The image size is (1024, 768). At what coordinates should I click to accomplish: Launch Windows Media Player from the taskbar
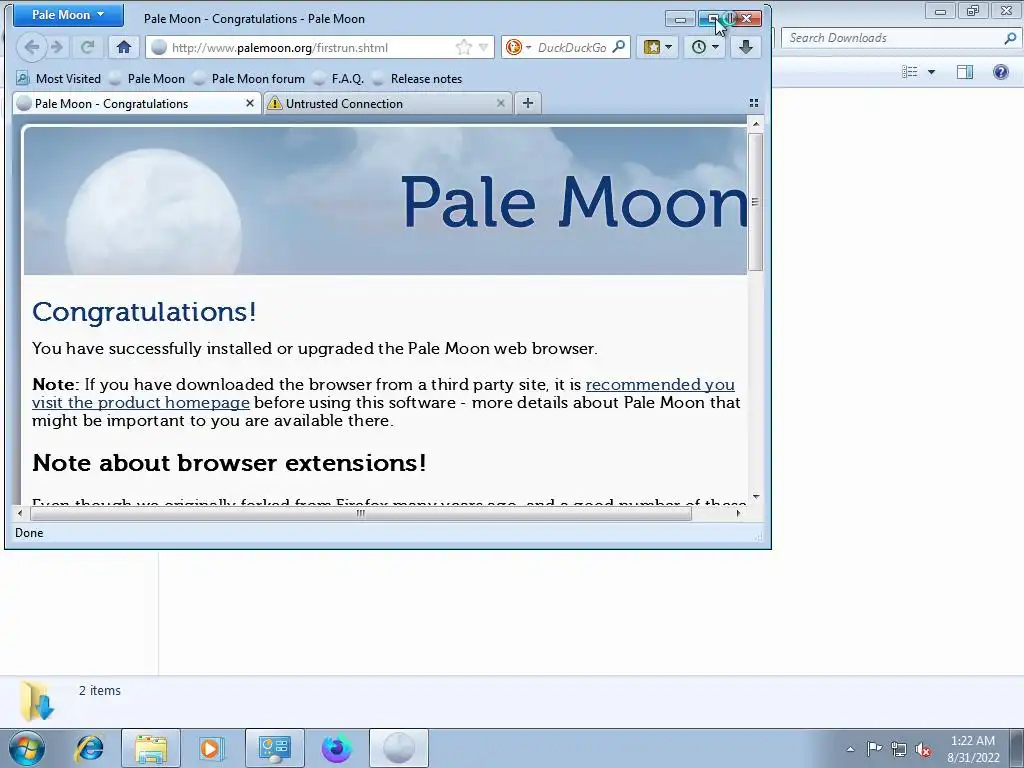(x=212, y=748)
